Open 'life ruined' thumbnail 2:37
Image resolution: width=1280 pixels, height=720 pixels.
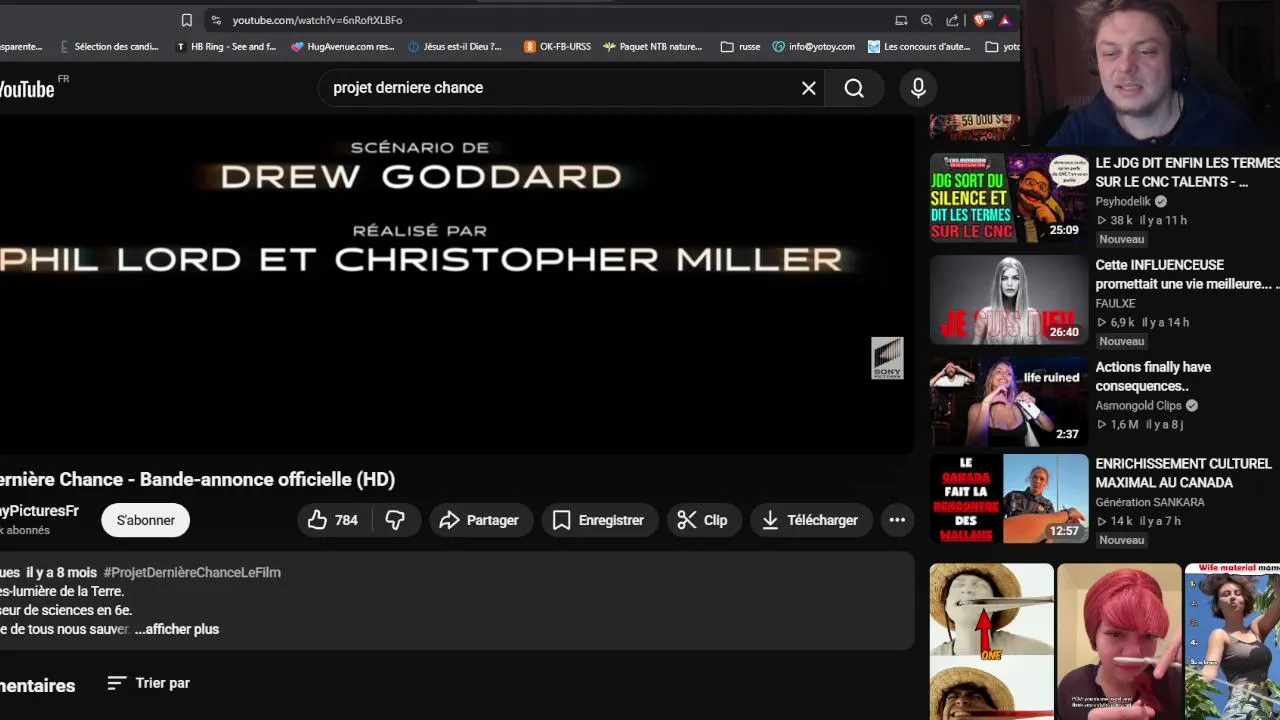pyautogui.click(x=1009, y=402)
